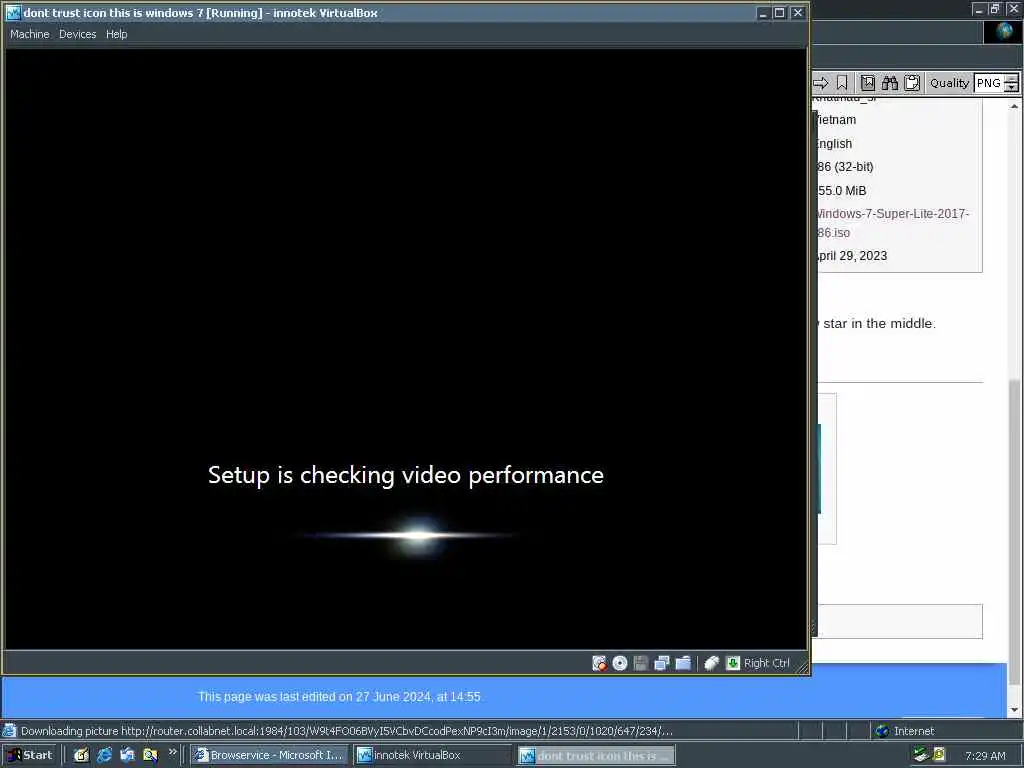This screenshot has width=1024, height=768.
Task: Click the '86 (32-bit)' architecture text
Action: coord(845,167)
